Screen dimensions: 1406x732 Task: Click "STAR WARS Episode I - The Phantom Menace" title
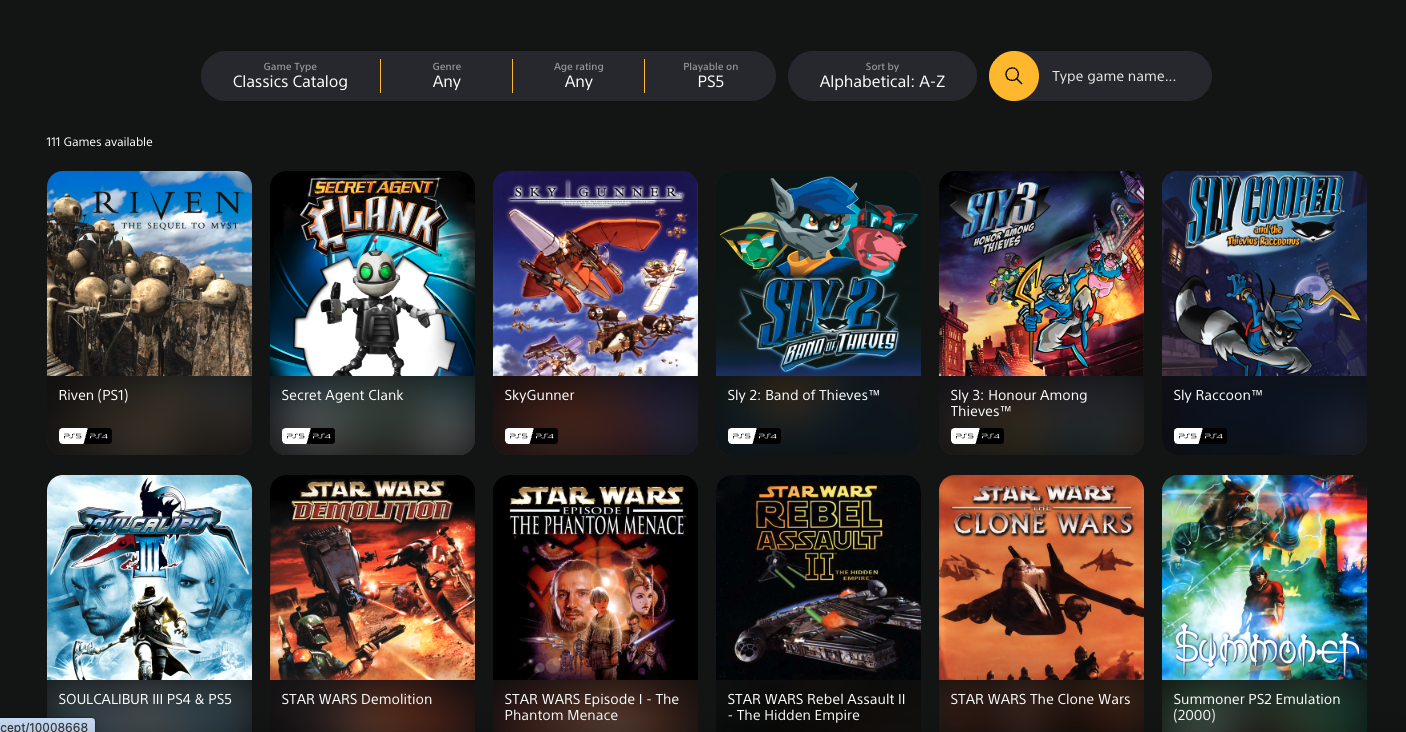point(592,707)
